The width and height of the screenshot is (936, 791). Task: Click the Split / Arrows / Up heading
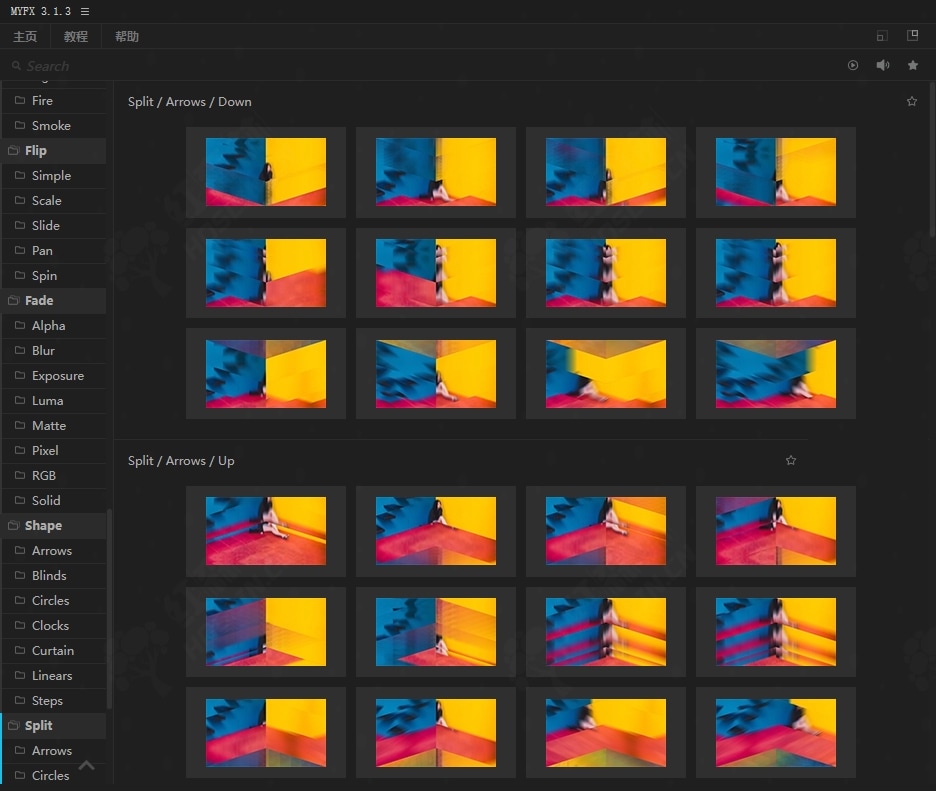[181, 461]
